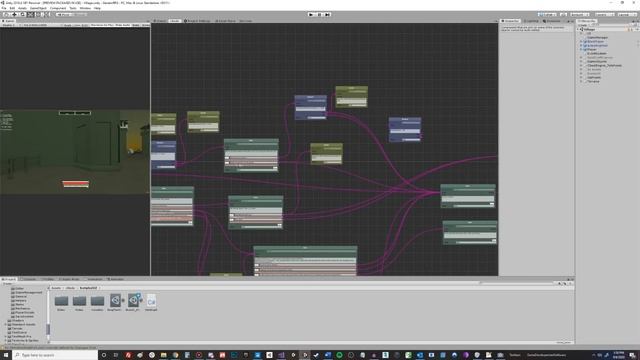Open the cloud services button
Viewport: 640px width, 360px height.
coord(563,14)
